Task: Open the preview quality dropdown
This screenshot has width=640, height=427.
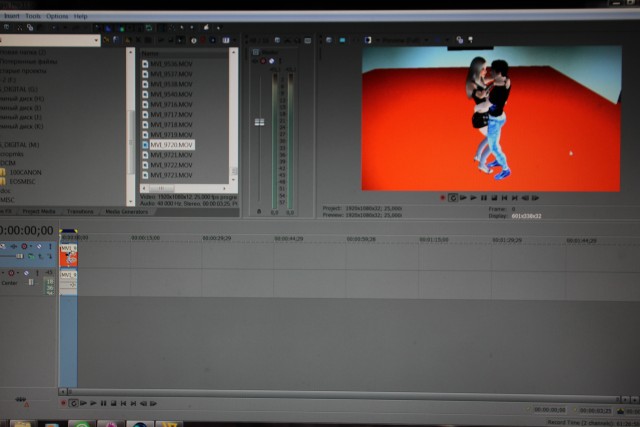Action: pyautogui.click(x=405, y=40)
